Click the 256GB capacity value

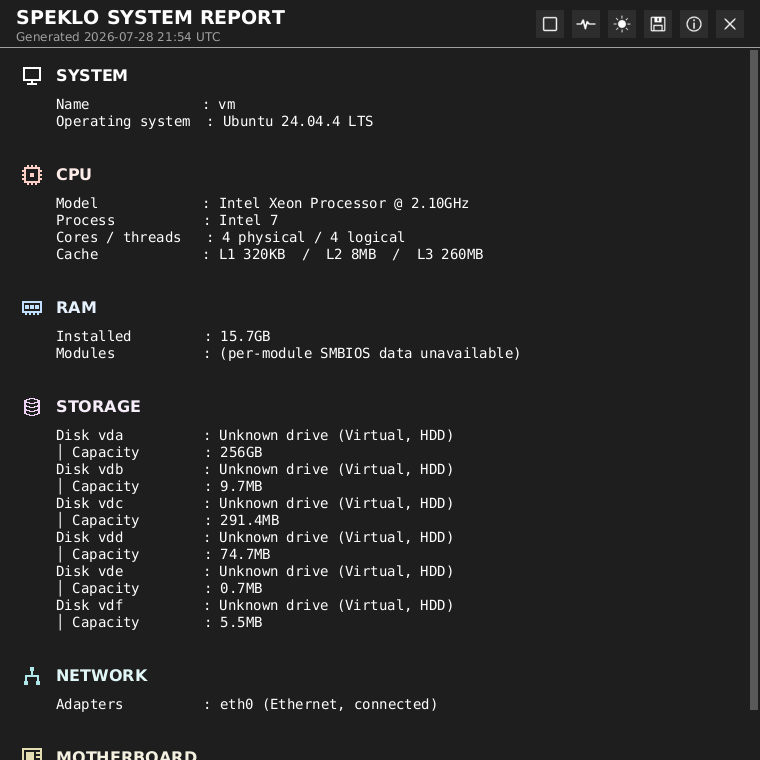pos(241,452)
